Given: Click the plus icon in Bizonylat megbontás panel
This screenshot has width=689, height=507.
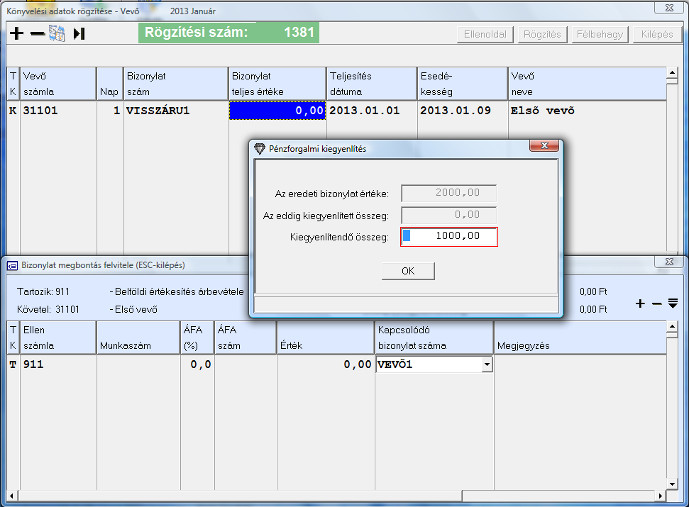Looking at the screenshot, I should (x=641, y=303).
